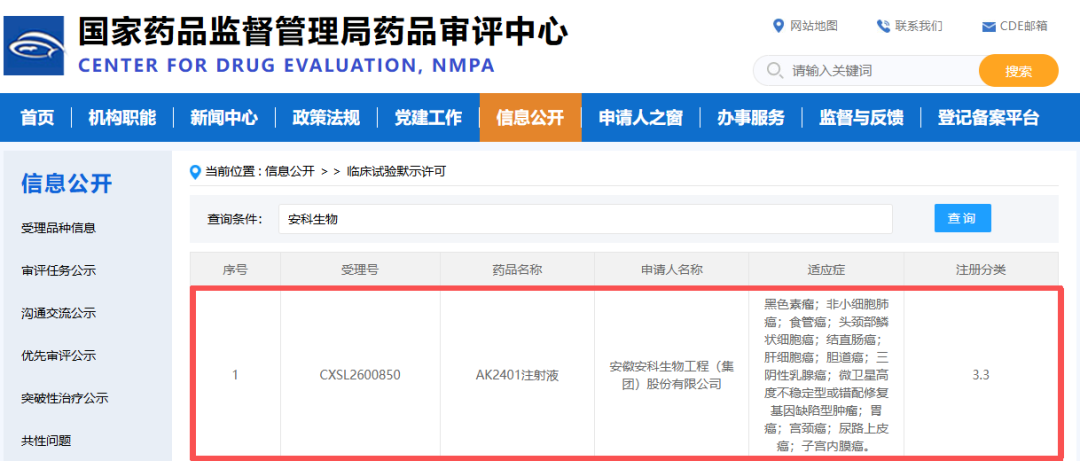Click applicant 安徽安科生物工程（集团）股份有限公司
This screenshot has width=1080, height=461.
[672, 376]
